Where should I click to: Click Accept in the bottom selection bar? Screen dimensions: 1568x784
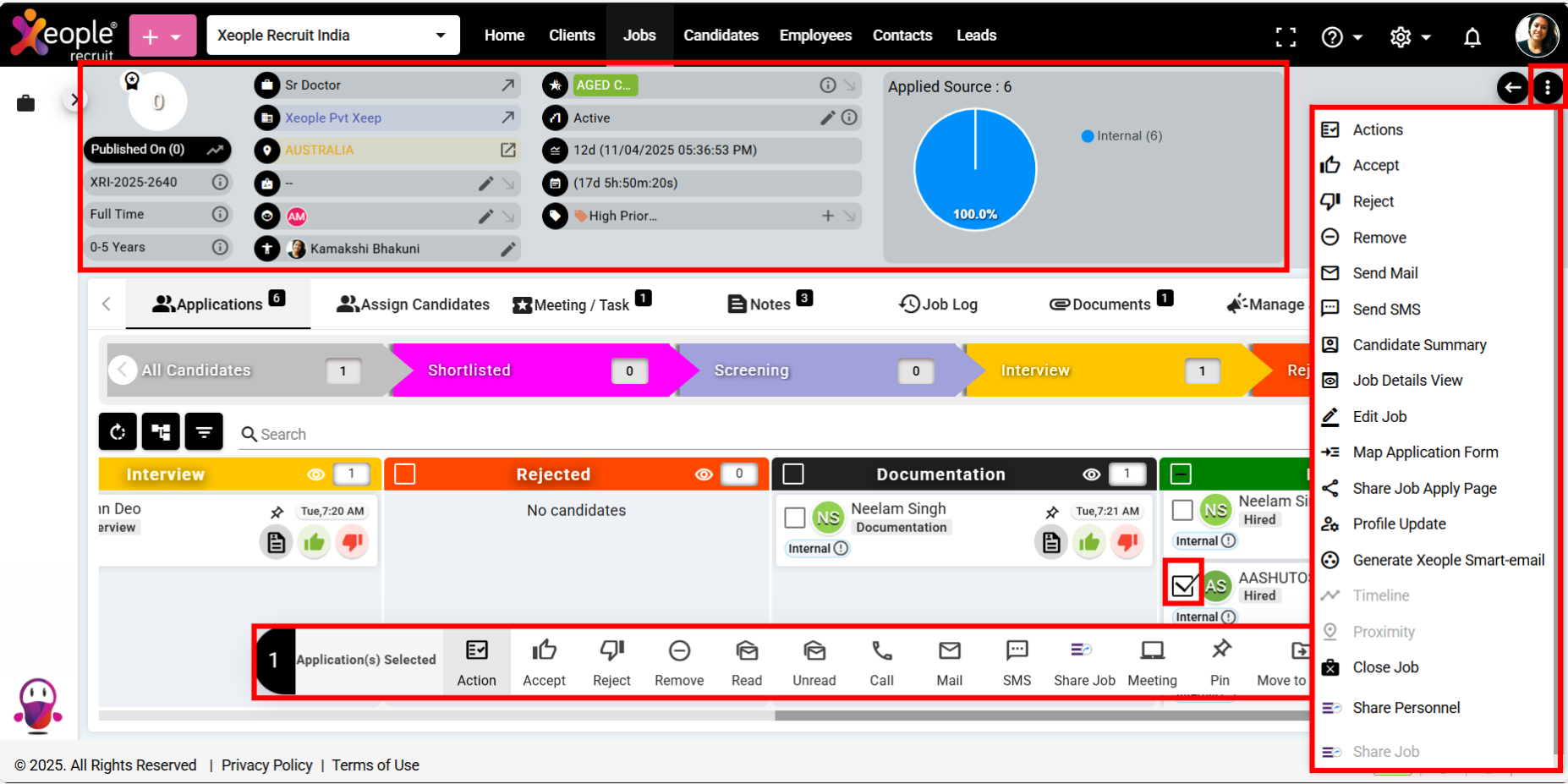coord(544,662)
